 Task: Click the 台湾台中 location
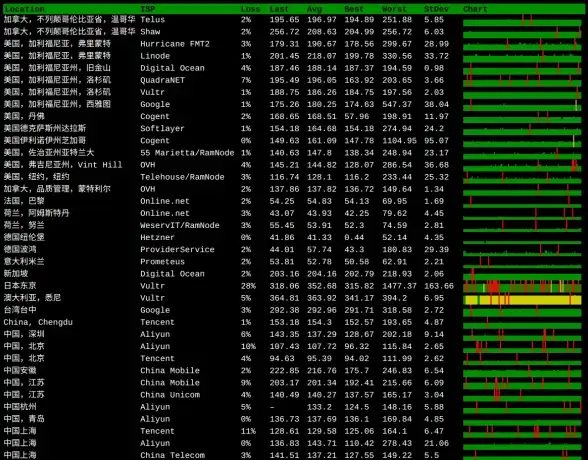(20, 310)
